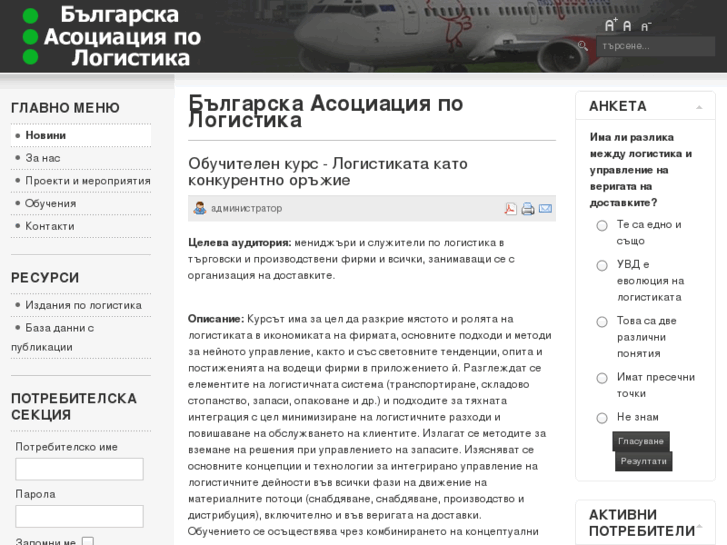Screen dimensions: 727x545
Task: Click the poll question 'Има ли разлика...' text
Action: 640,170
